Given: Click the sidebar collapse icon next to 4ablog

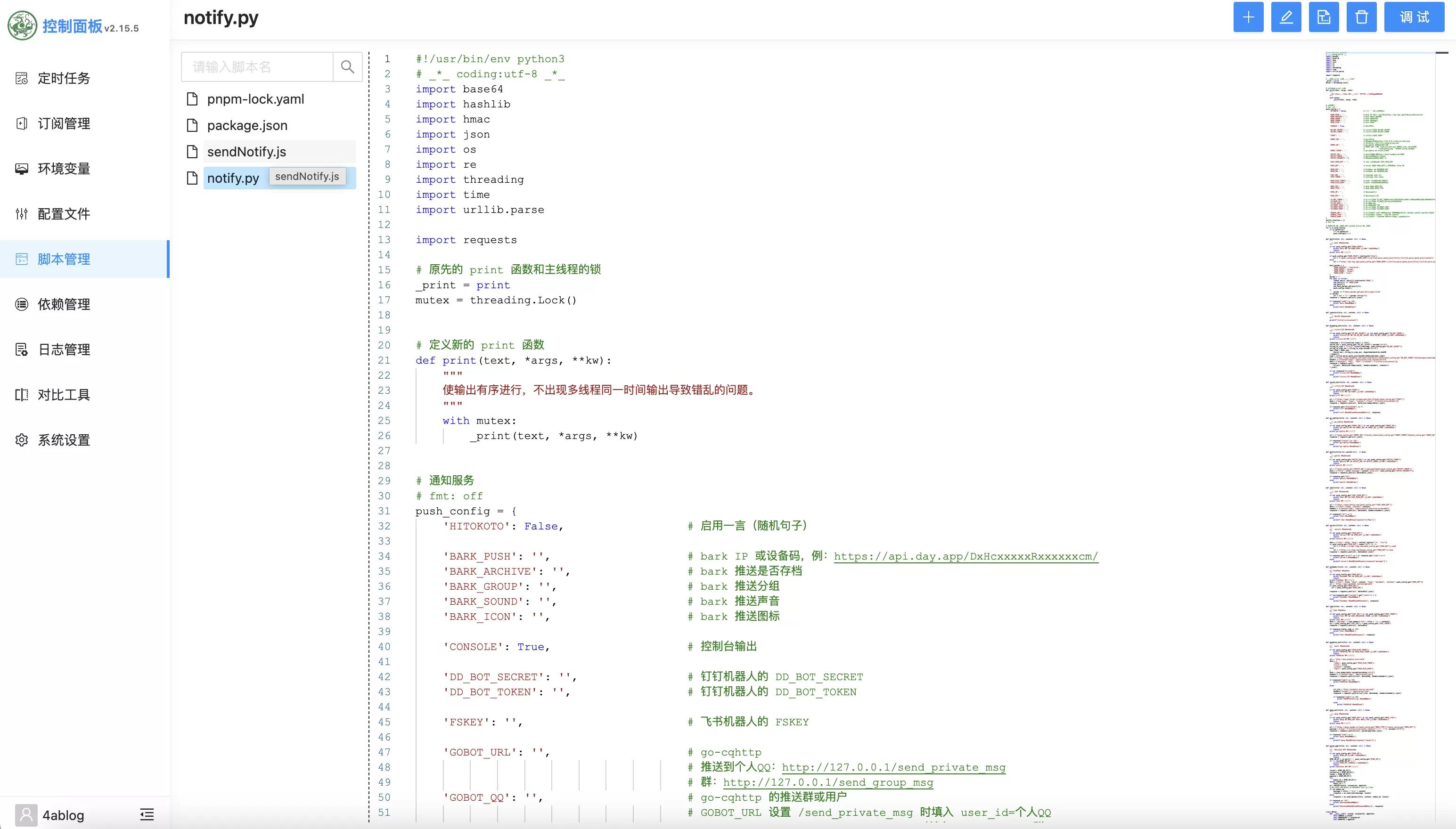Looking at the screenshot, I should click(147, 814).
